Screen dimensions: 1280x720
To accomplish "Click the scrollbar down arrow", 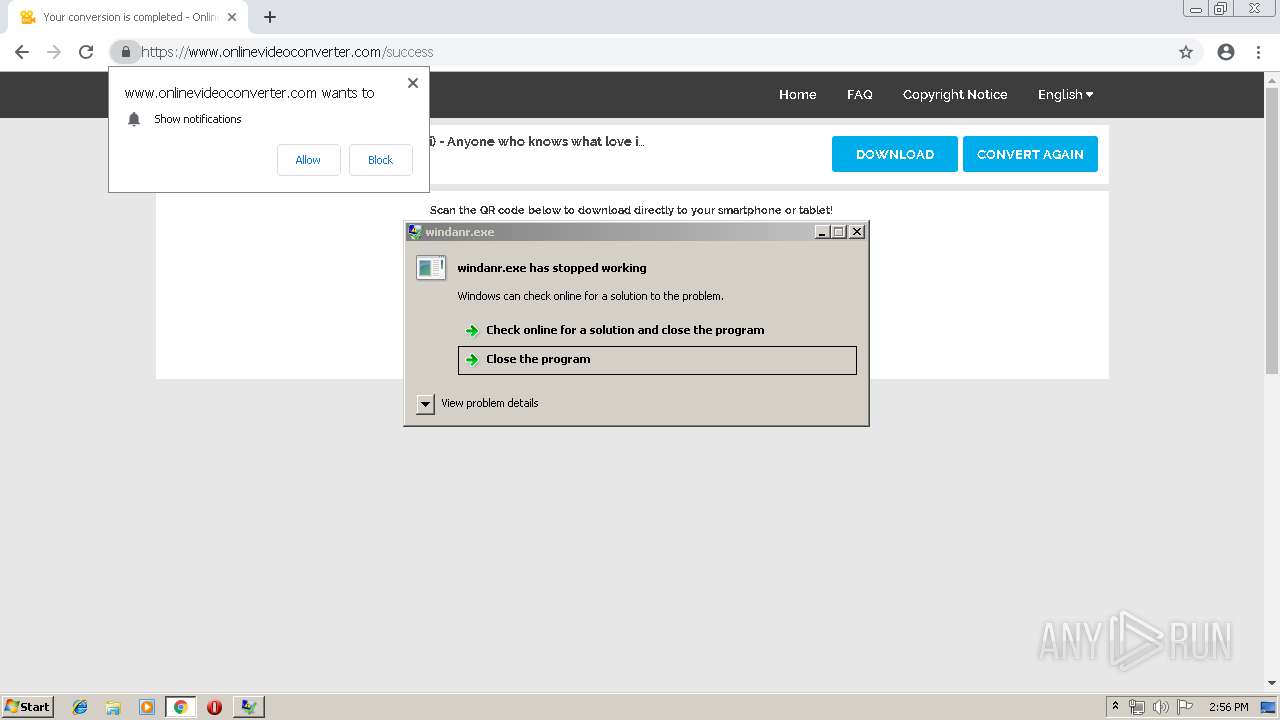I will click(1272, 683).
